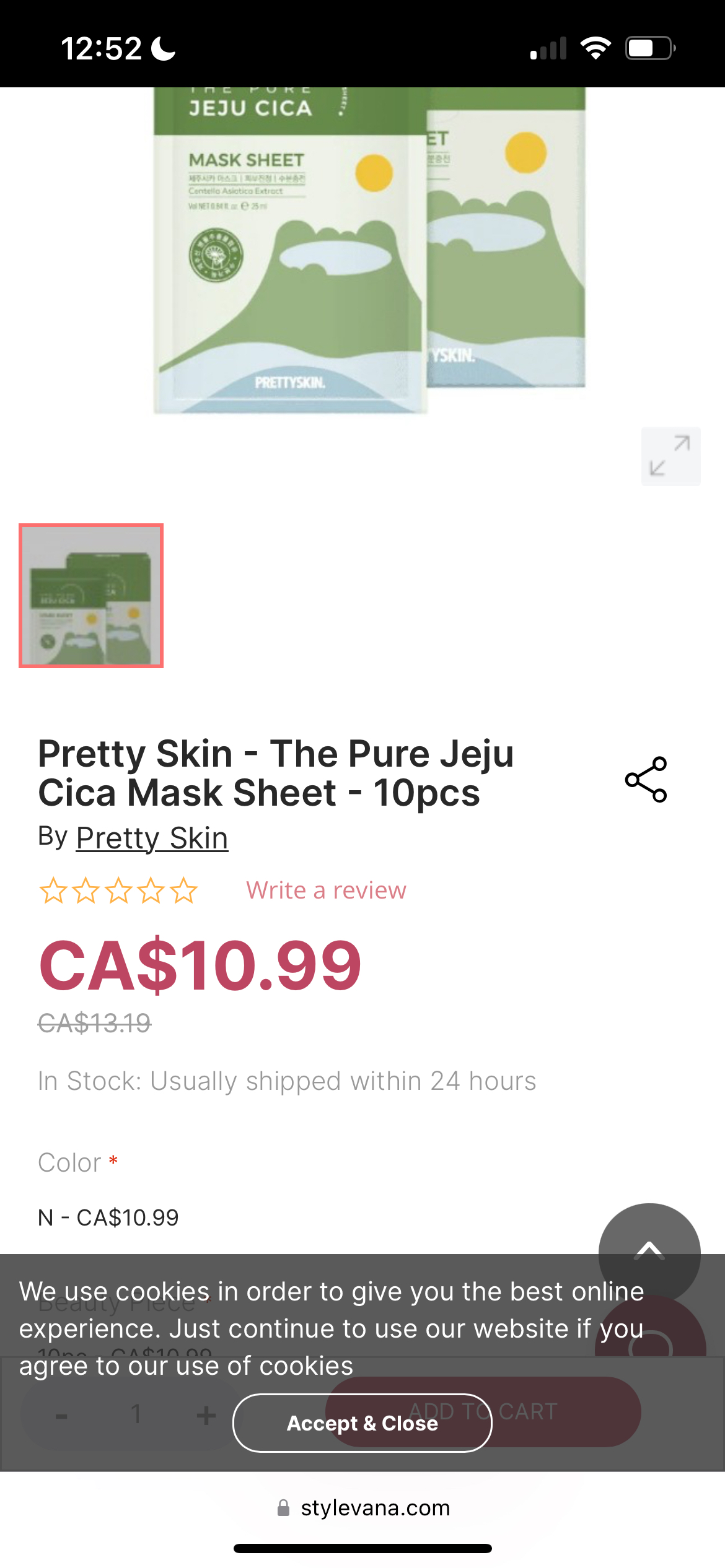Click the fifth rating star

point(184,891)
